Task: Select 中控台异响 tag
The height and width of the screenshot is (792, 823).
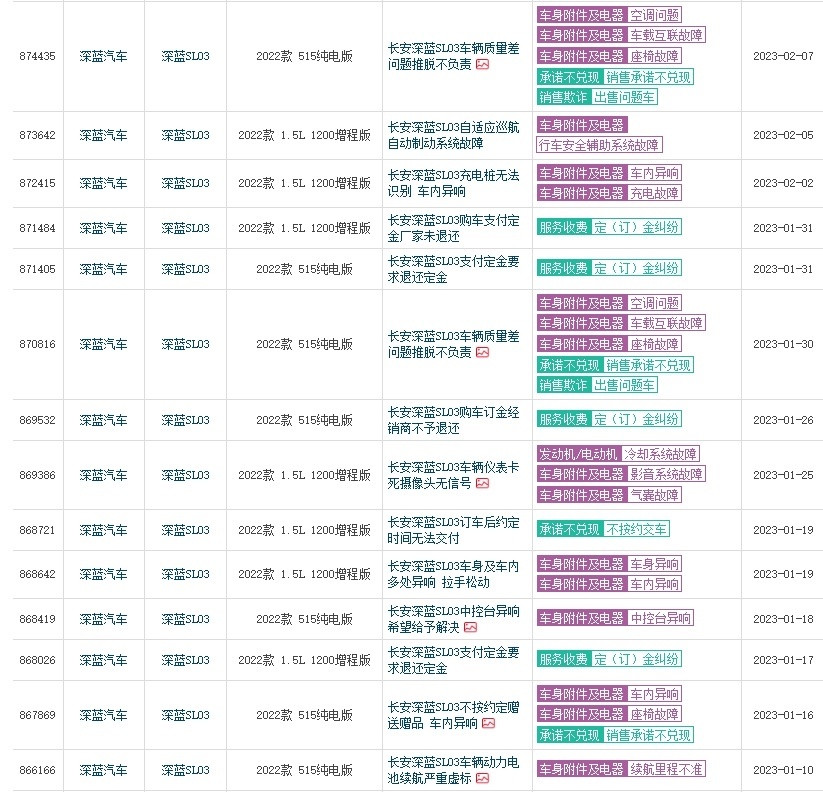Action: tap(660, 618)
